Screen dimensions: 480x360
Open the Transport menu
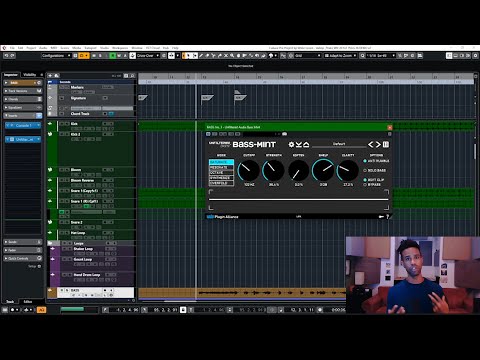90,48
